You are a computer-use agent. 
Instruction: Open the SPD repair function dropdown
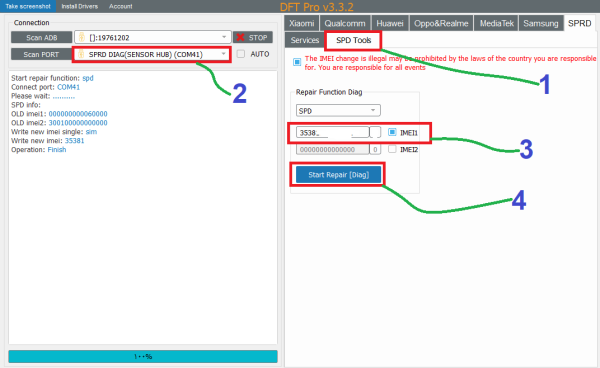373,110
